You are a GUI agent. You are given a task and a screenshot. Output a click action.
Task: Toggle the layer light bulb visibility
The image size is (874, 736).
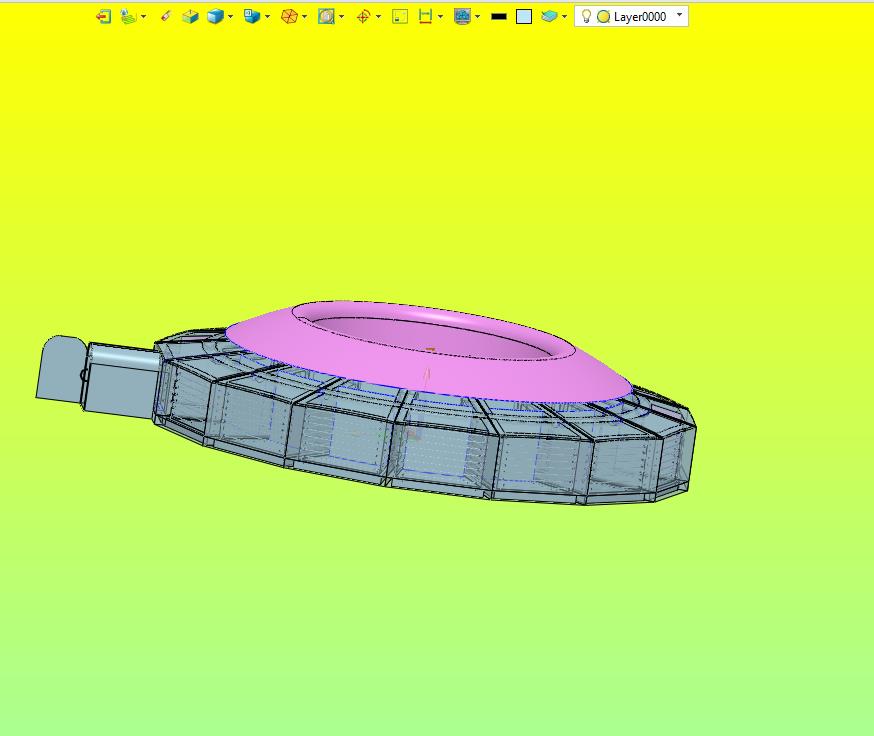(586, 16)
